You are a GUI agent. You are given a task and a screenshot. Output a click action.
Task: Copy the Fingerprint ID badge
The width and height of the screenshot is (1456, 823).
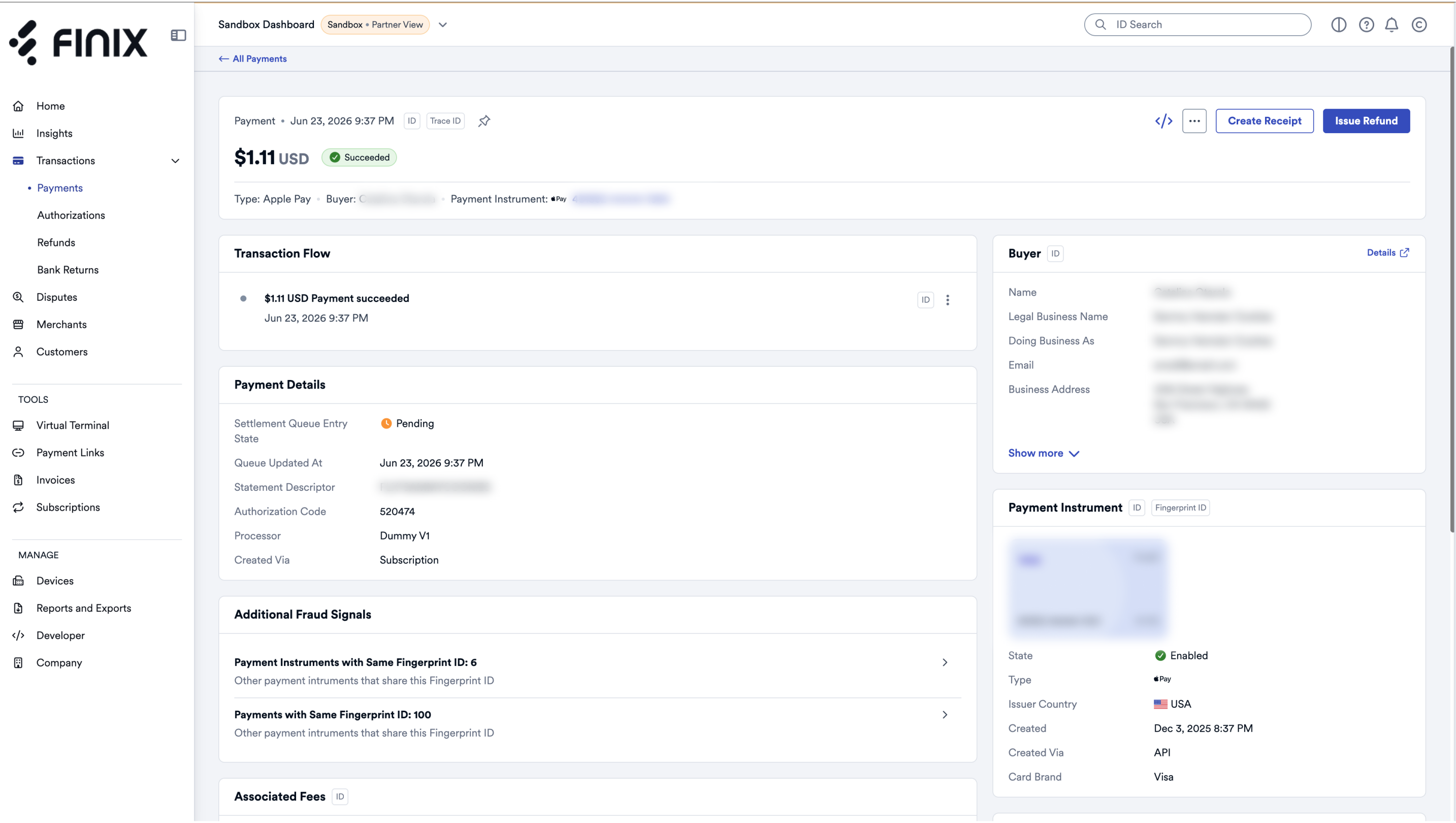[x=1180, y=508]
